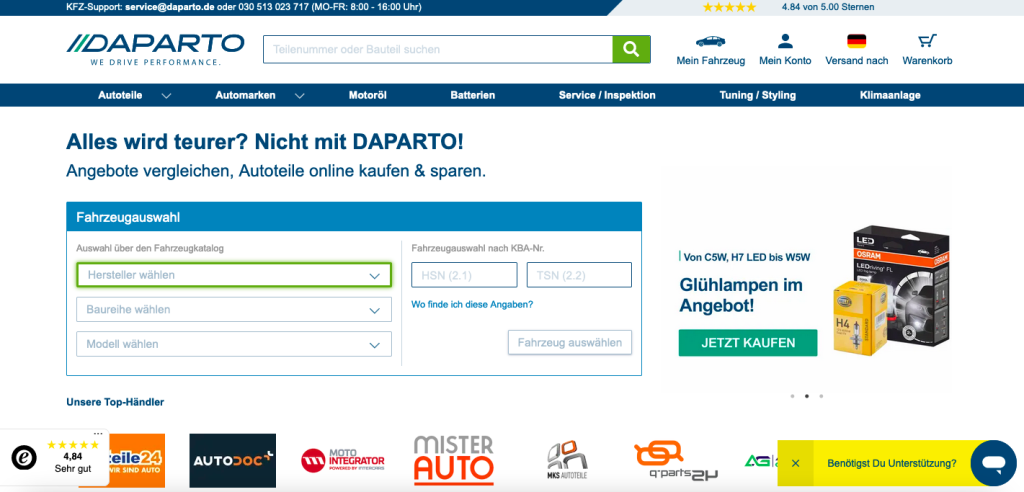Open Mein Konto person icon
This screenshot has height=492, width=1024.
785,41
